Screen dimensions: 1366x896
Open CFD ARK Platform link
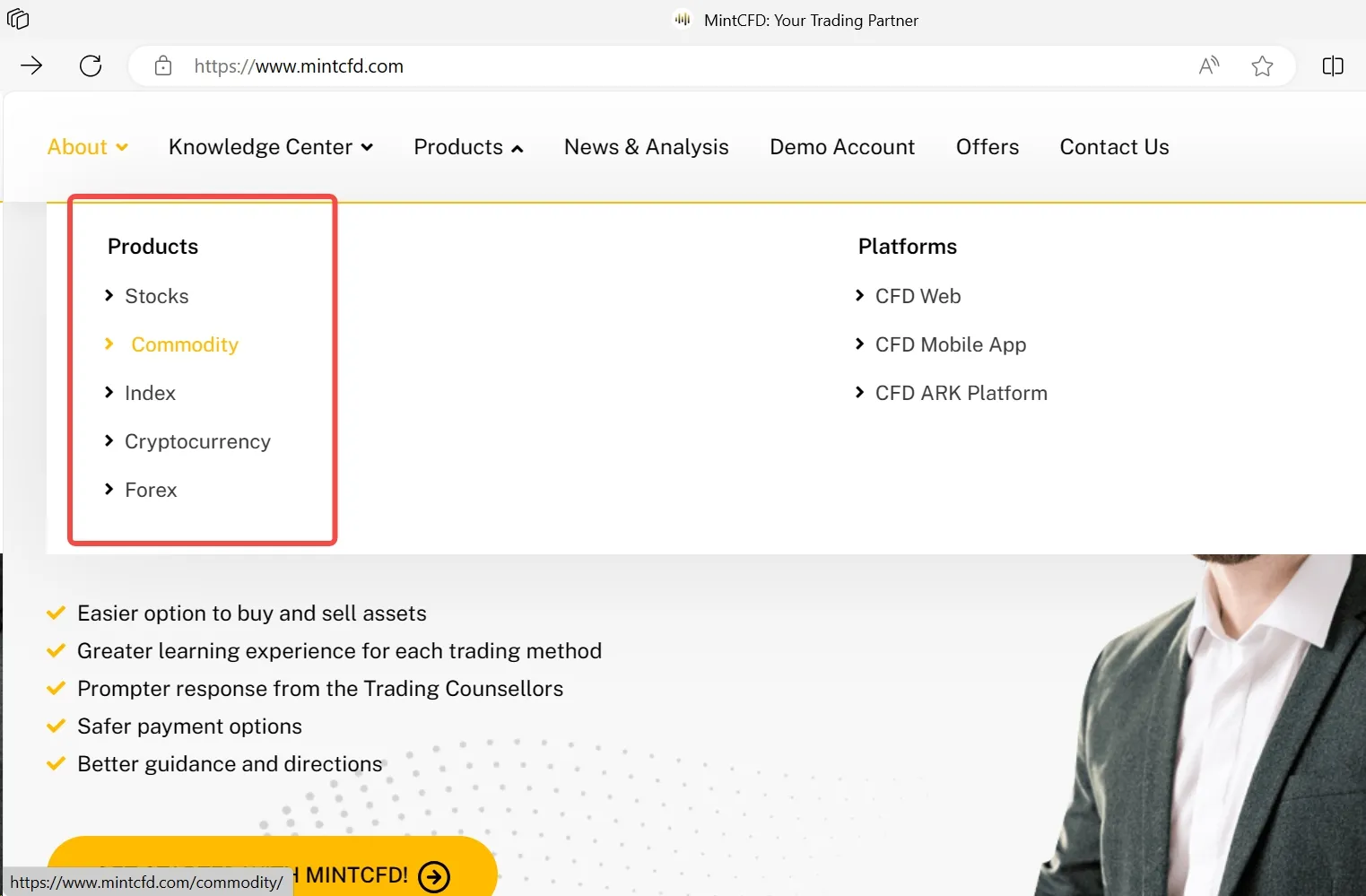pyautogui.click(x=961, y=393)
